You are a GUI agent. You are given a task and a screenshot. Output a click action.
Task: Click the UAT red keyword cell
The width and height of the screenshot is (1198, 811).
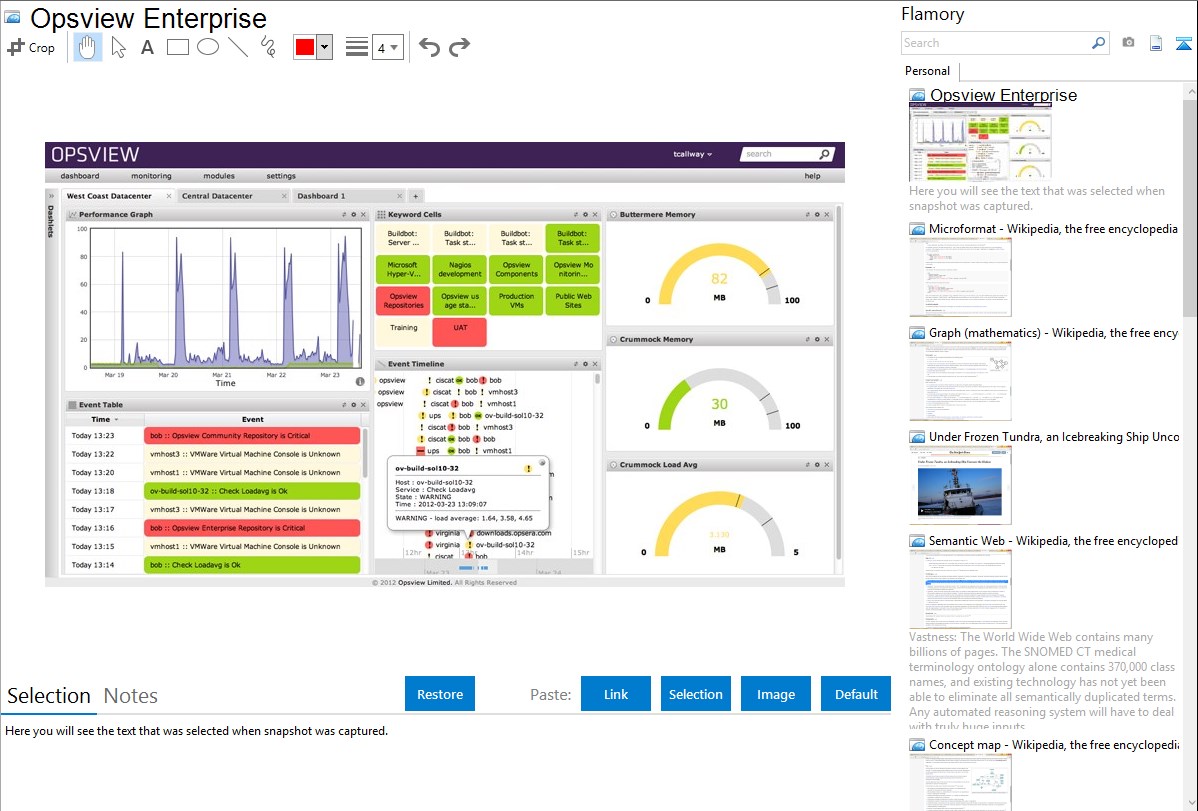[x=459, y=332]
